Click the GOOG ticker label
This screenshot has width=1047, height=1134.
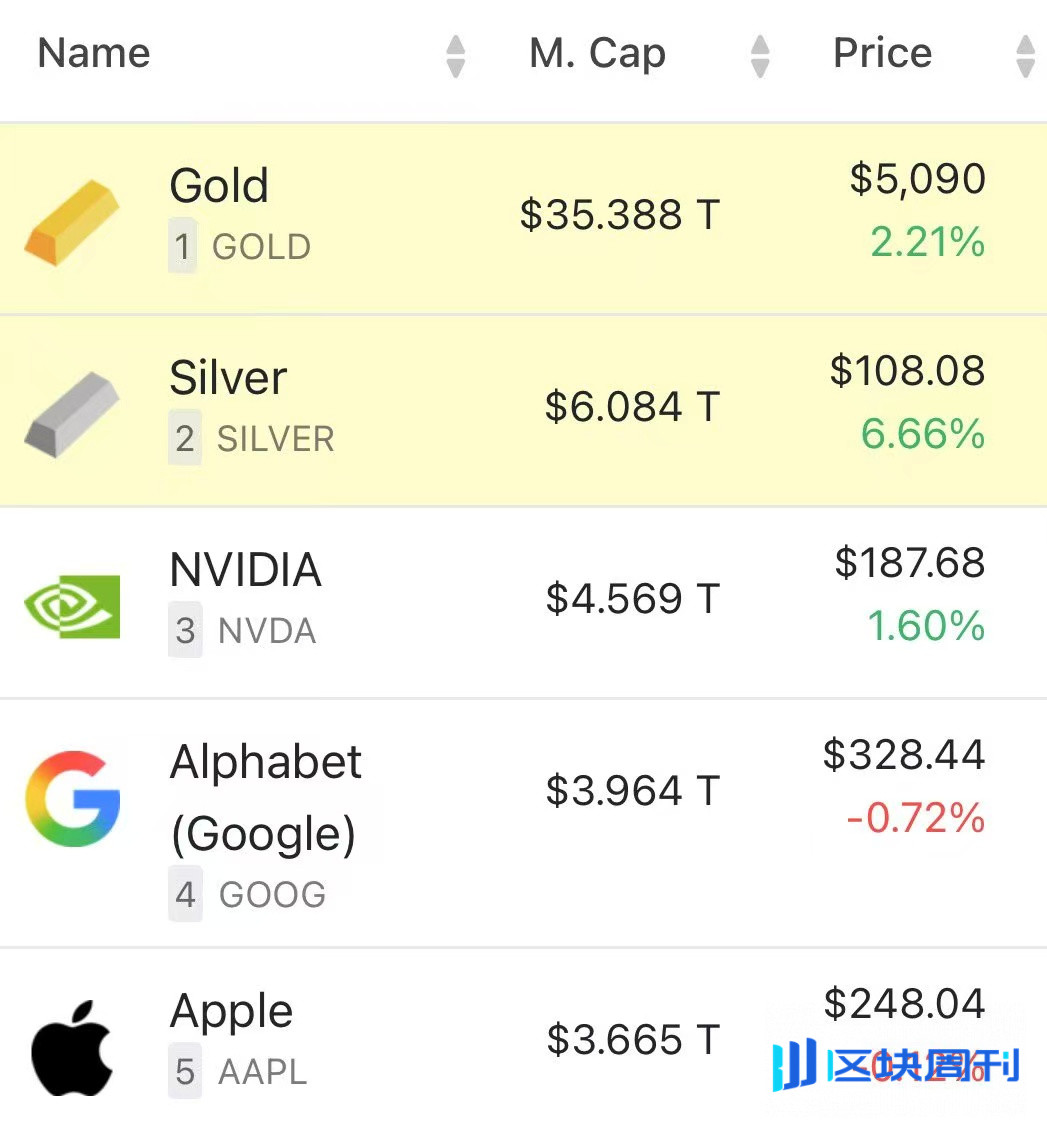pyautogui.click(x=272, y=894)
